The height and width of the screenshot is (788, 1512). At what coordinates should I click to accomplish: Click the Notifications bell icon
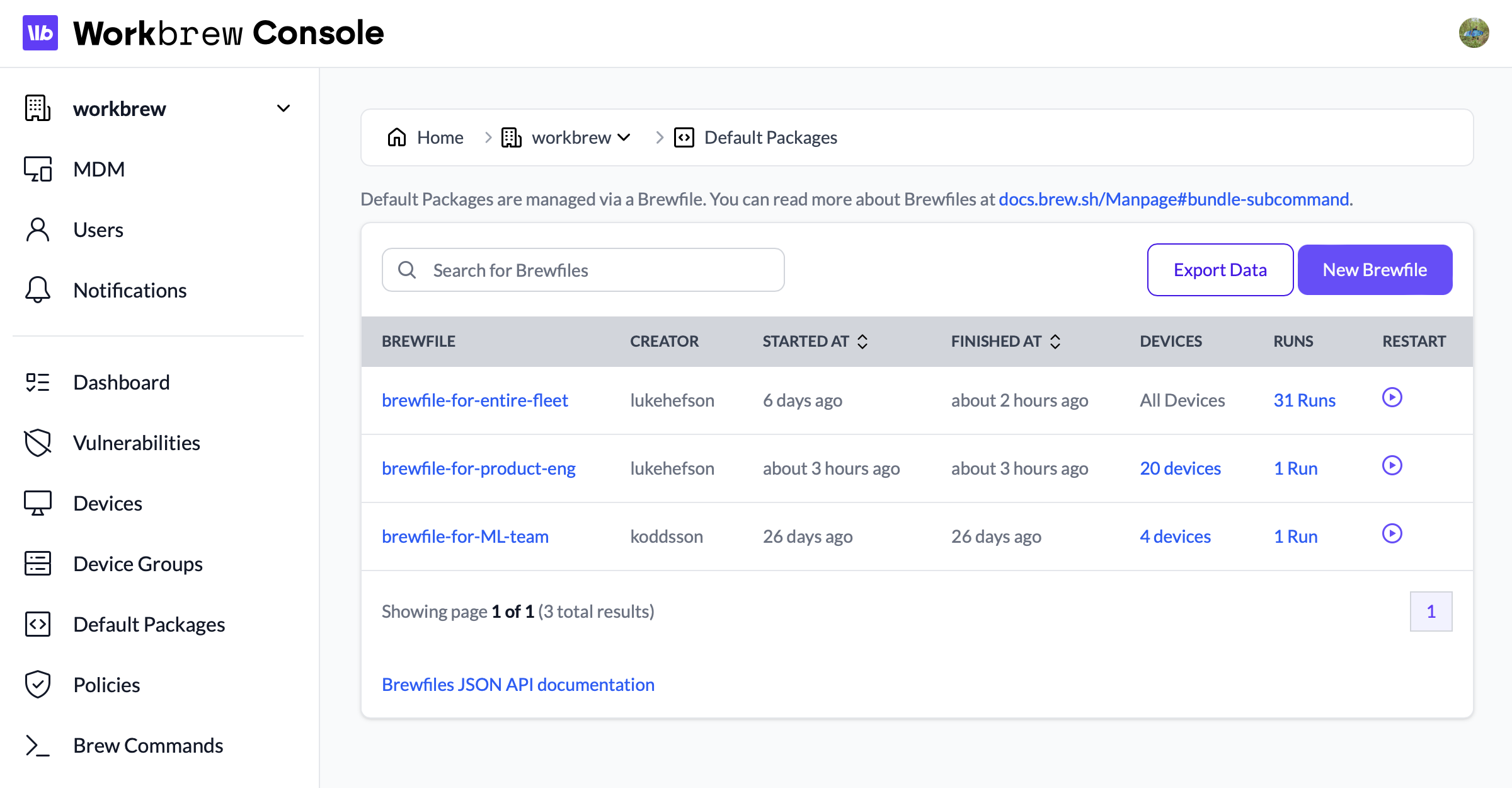pos(38,290)
